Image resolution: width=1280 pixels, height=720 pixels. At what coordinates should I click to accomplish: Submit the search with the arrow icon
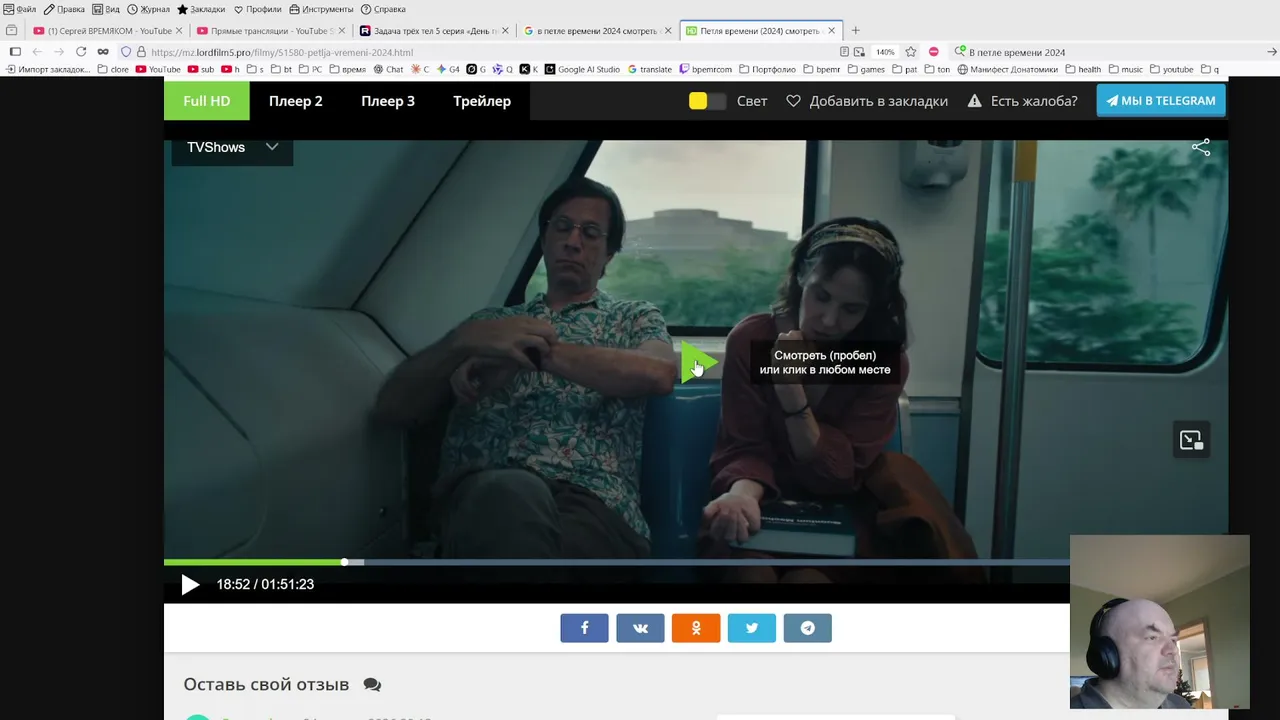[1272, 52]
